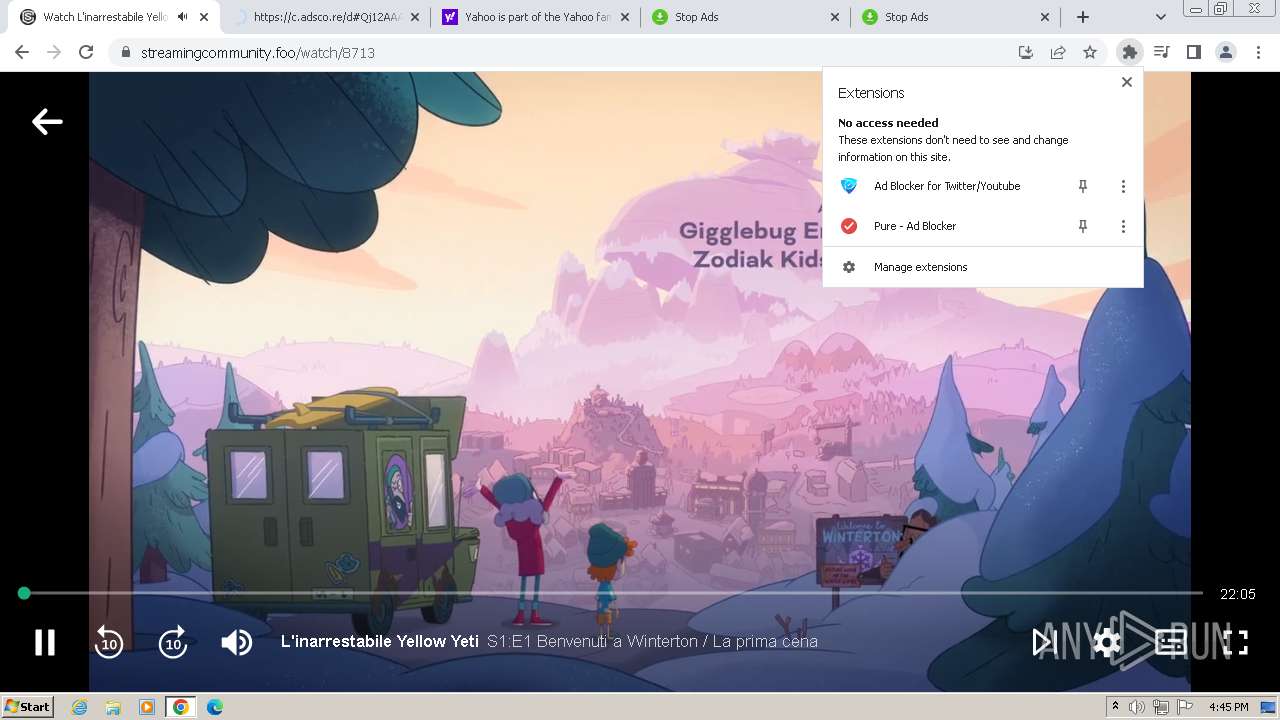Close the Extensions popup
This screenshot has height=720, width=1280.
coord(1127,82)
